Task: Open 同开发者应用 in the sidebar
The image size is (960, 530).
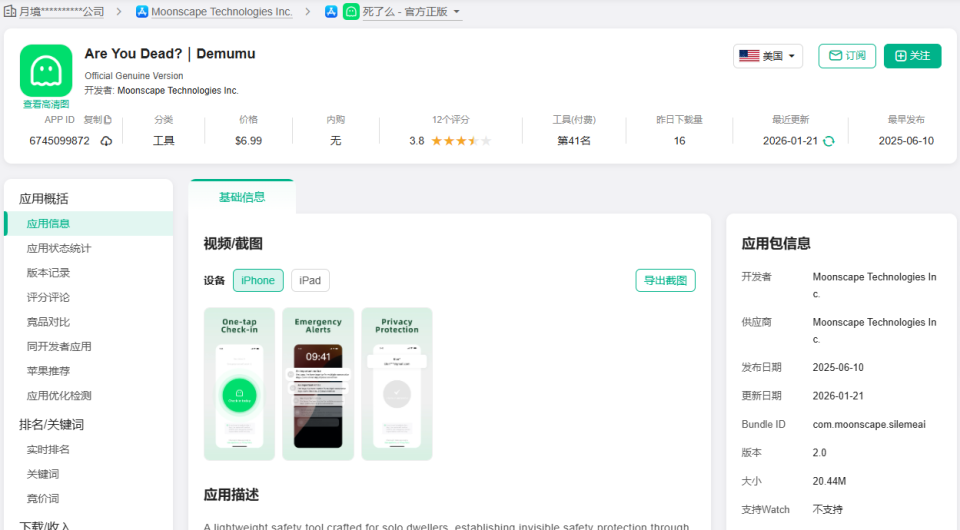Action: pyautogui.click(x=59, y=346)
